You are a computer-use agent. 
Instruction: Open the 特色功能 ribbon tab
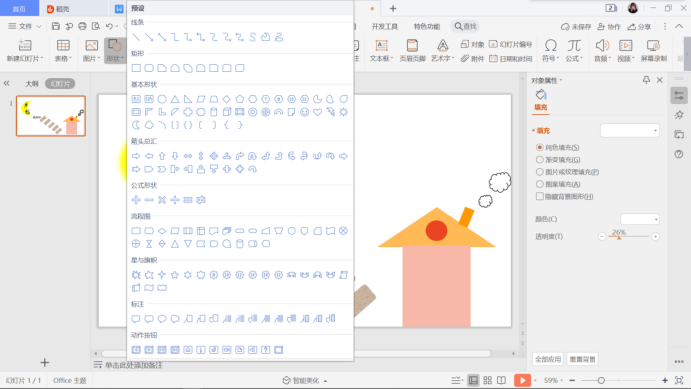tap(427, 26)
